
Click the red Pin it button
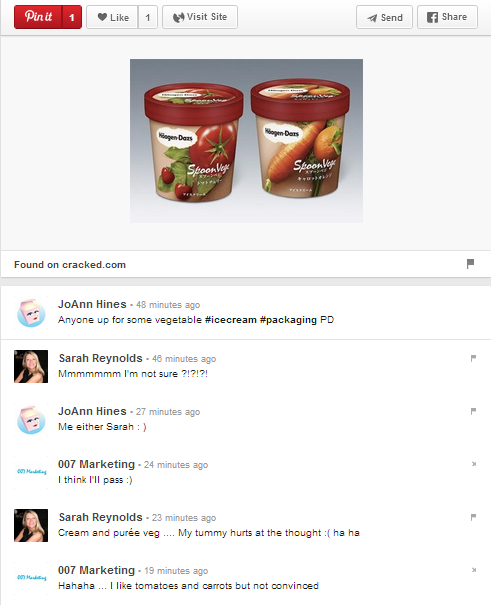coord(38,17)
